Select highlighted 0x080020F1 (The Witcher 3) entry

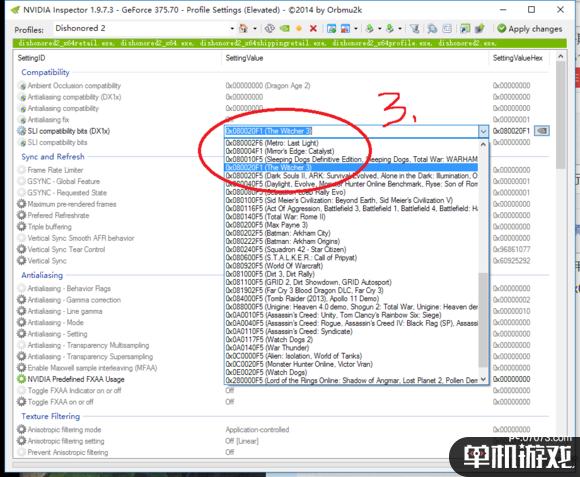351,168
